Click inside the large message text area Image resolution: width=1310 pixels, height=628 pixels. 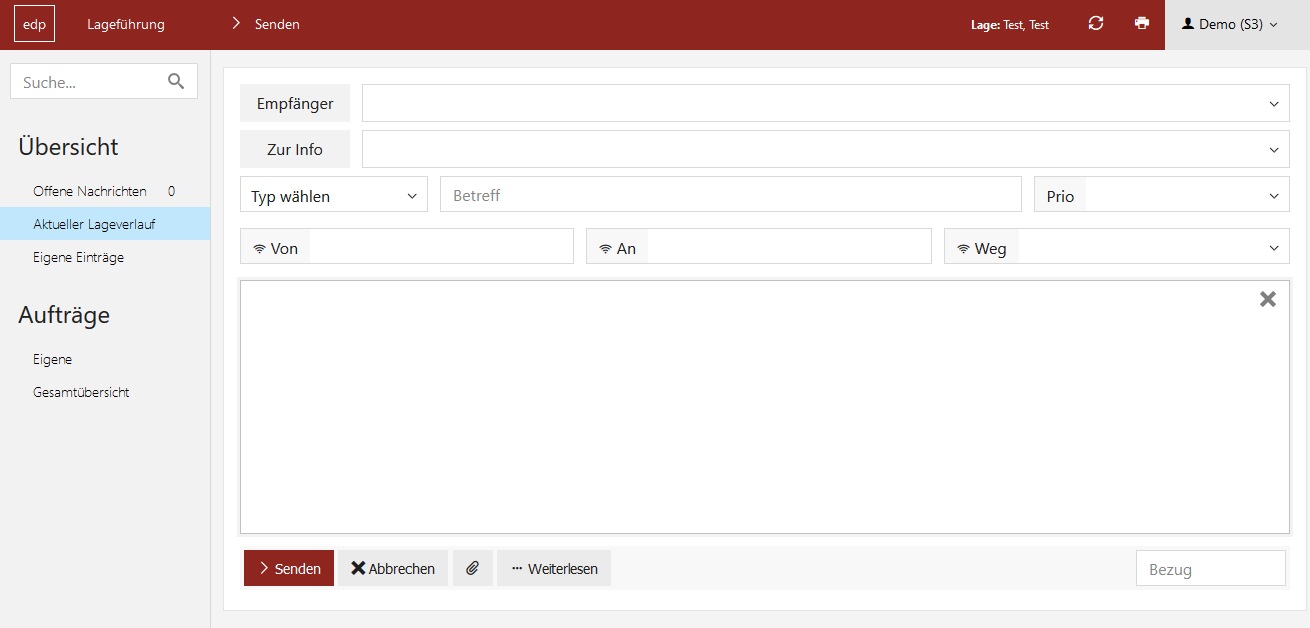click(x=765, y=407)
